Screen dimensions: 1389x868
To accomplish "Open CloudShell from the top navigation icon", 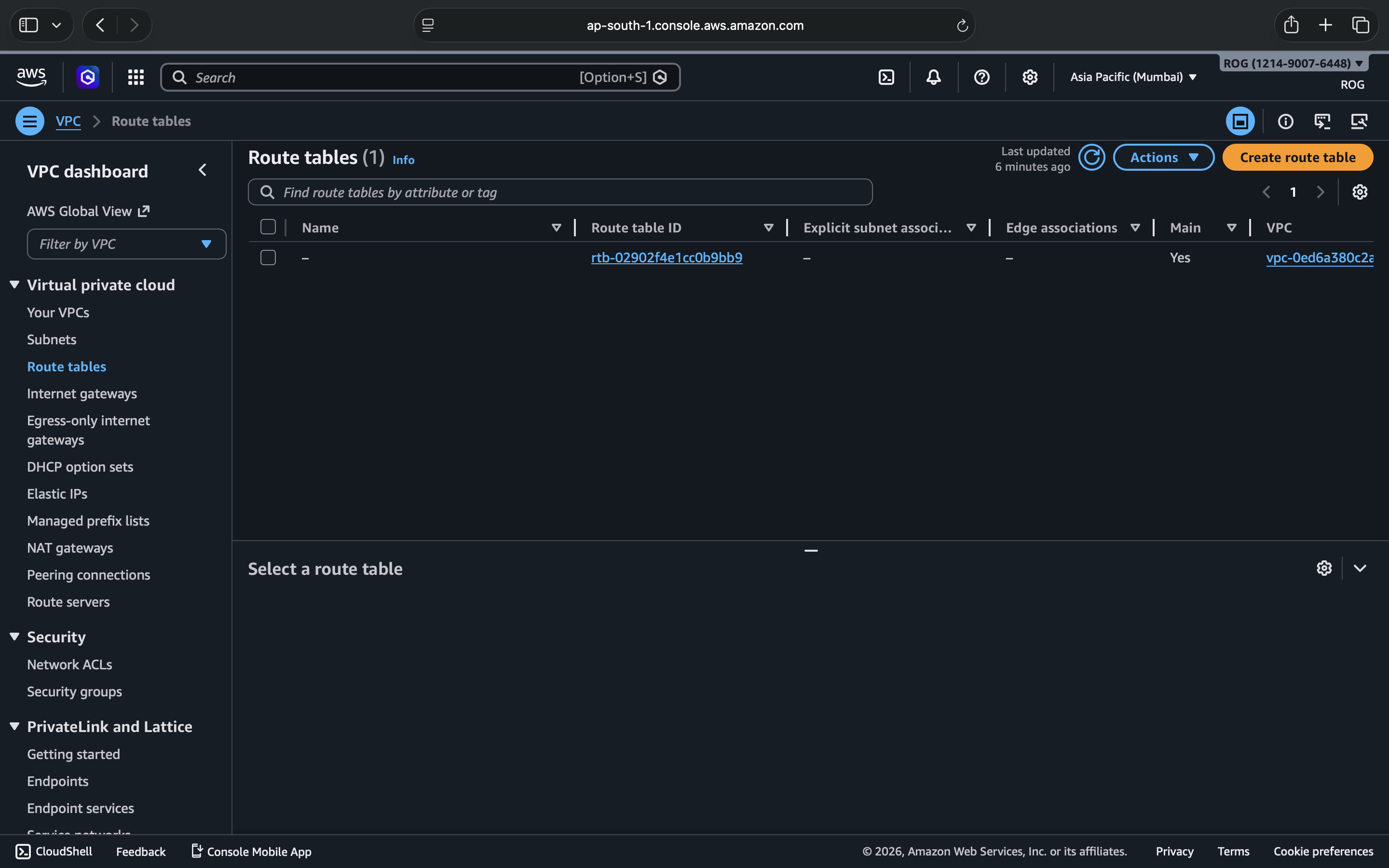I will (886, 77).
